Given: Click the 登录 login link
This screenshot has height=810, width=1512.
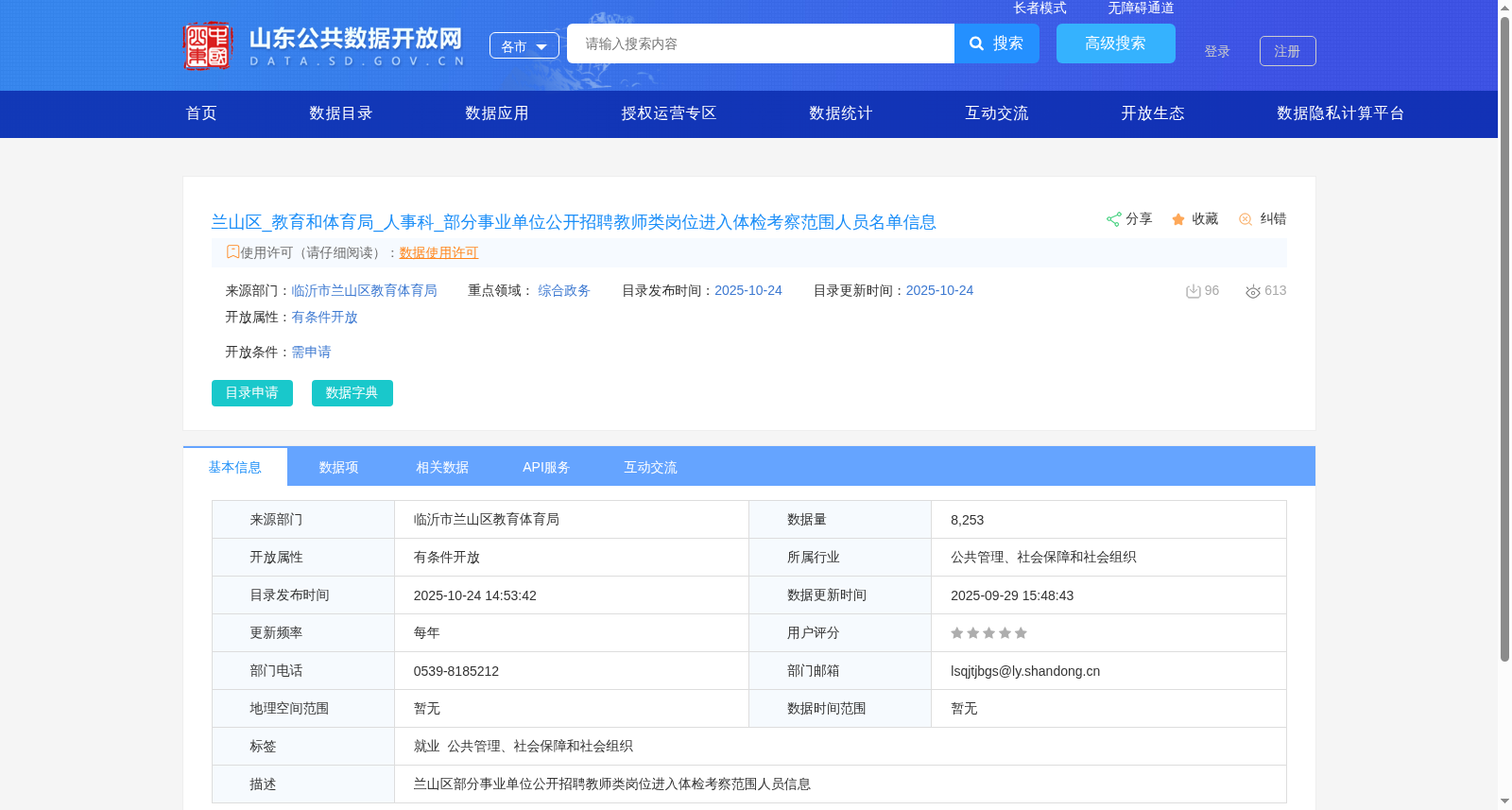Looking at the screenshot, I should 1217,51.
